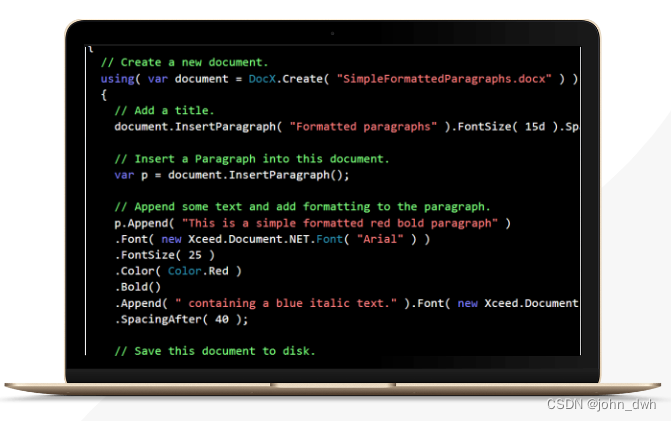Click the .SpacingAfter( 40 ) line
Screen dimensions: 671x421
[181, 320]
